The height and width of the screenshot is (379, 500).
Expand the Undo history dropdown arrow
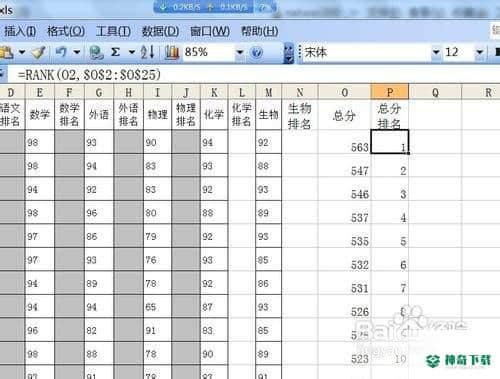click(77, 52)
